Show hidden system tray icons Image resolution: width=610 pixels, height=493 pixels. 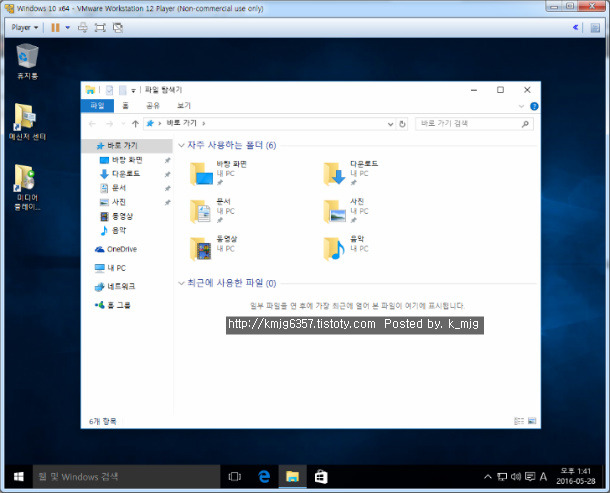(x=487, y=477)
